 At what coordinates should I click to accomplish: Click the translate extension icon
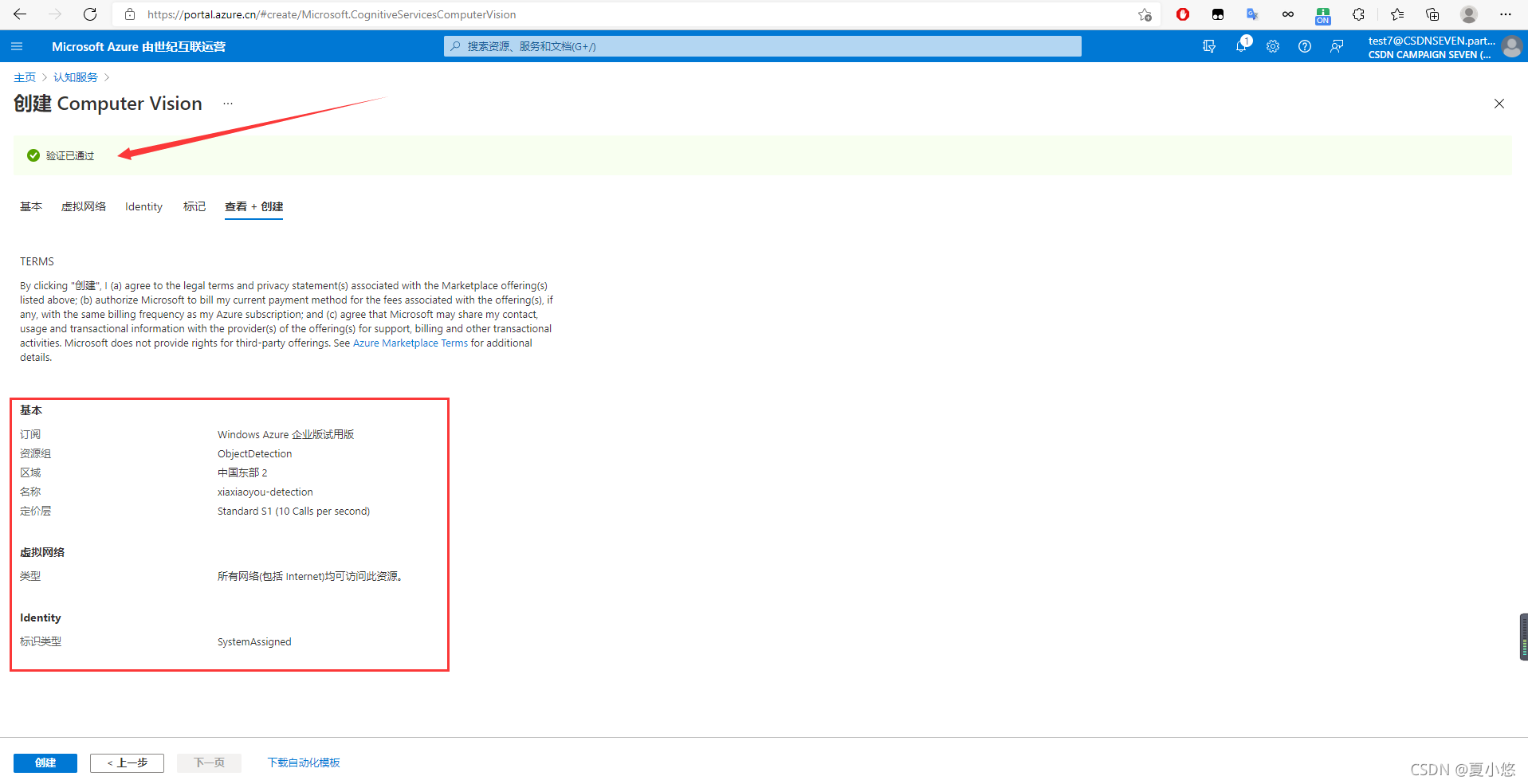pos(1252,14)
